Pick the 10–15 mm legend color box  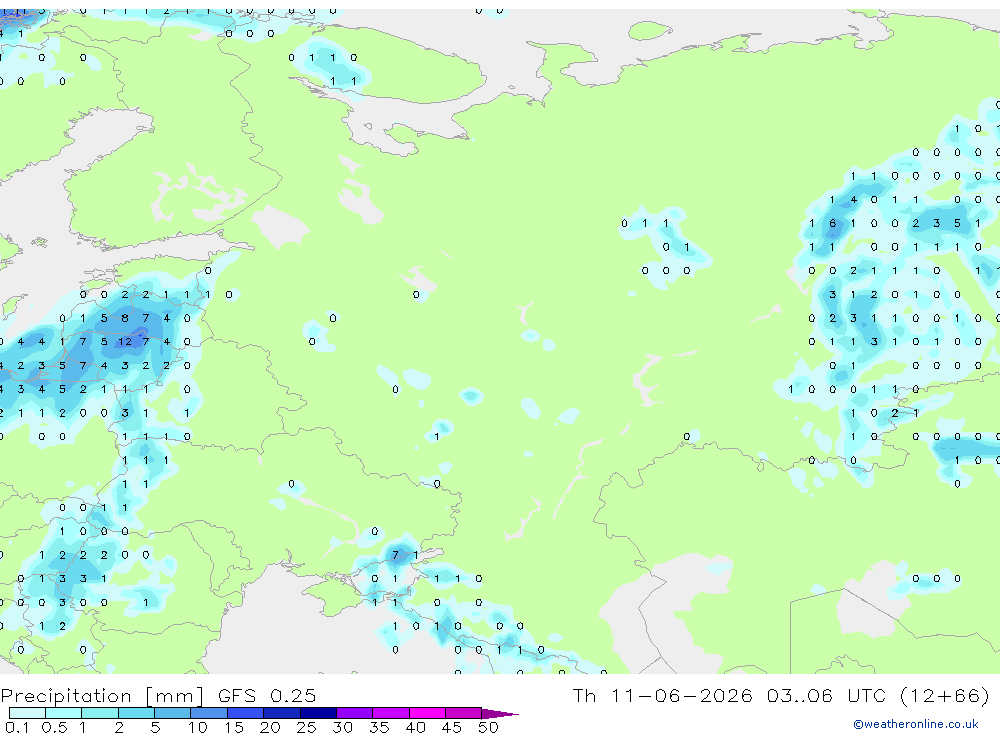[x=209, y=713]
